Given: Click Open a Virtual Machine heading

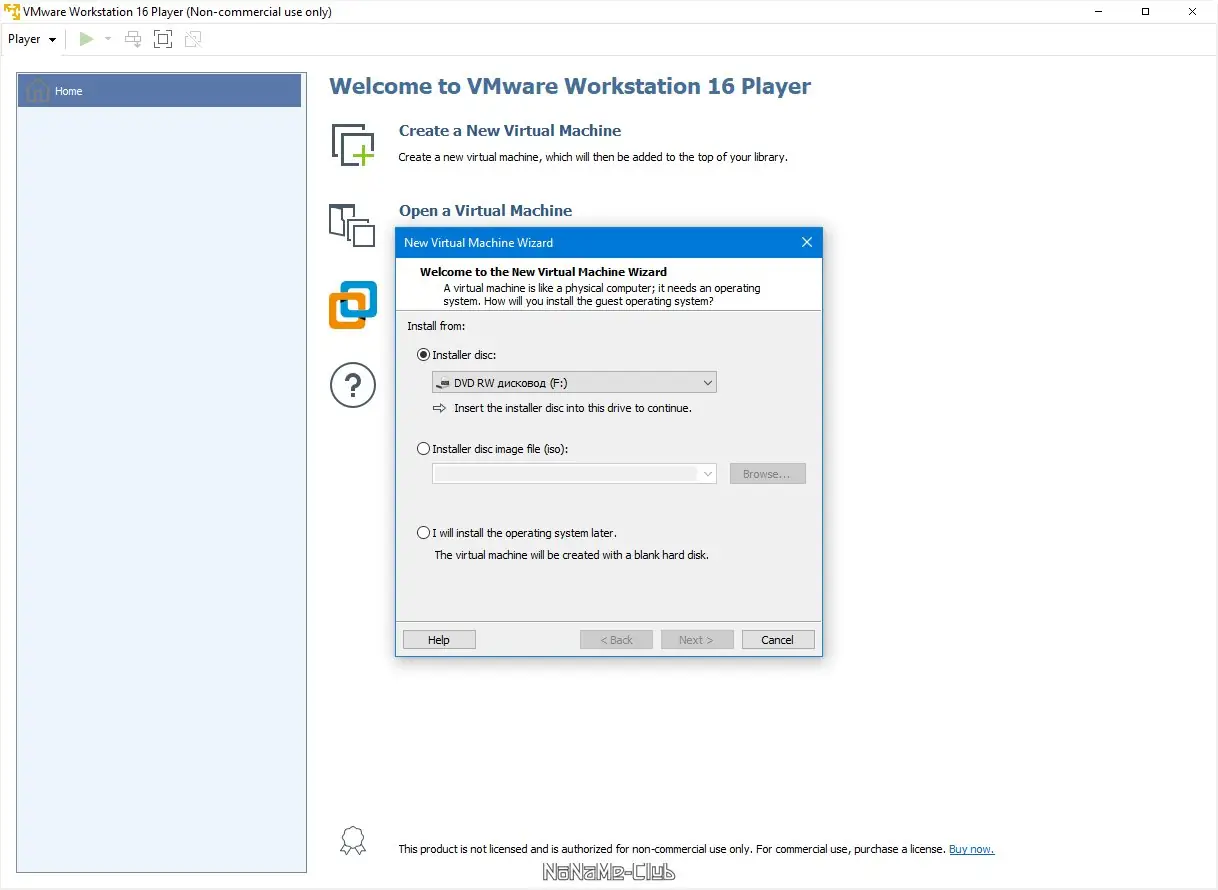Looking at the screenshot, I should coord(485,211).
